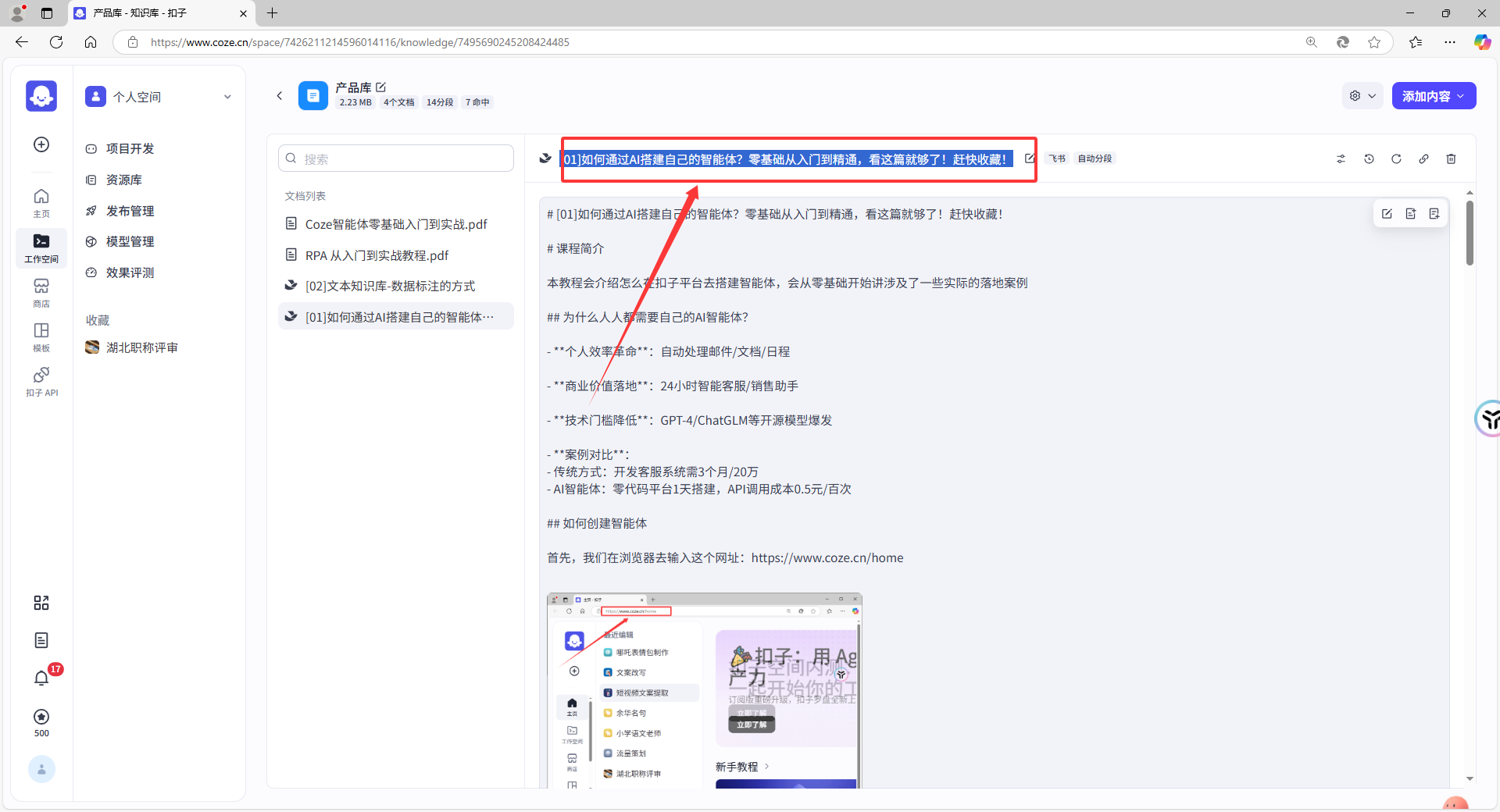Image resolution: width=1500 pixels, height=812 pixels.
Task: Open RPA 从入门到实战教程.pdf document
Action: tap(396, 255)
